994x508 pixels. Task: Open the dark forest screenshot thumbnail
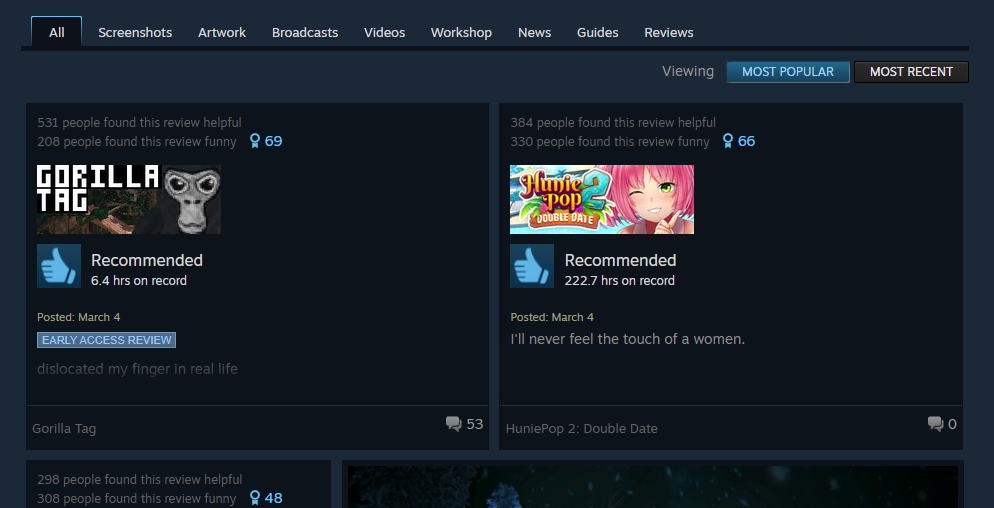(652, 487)
